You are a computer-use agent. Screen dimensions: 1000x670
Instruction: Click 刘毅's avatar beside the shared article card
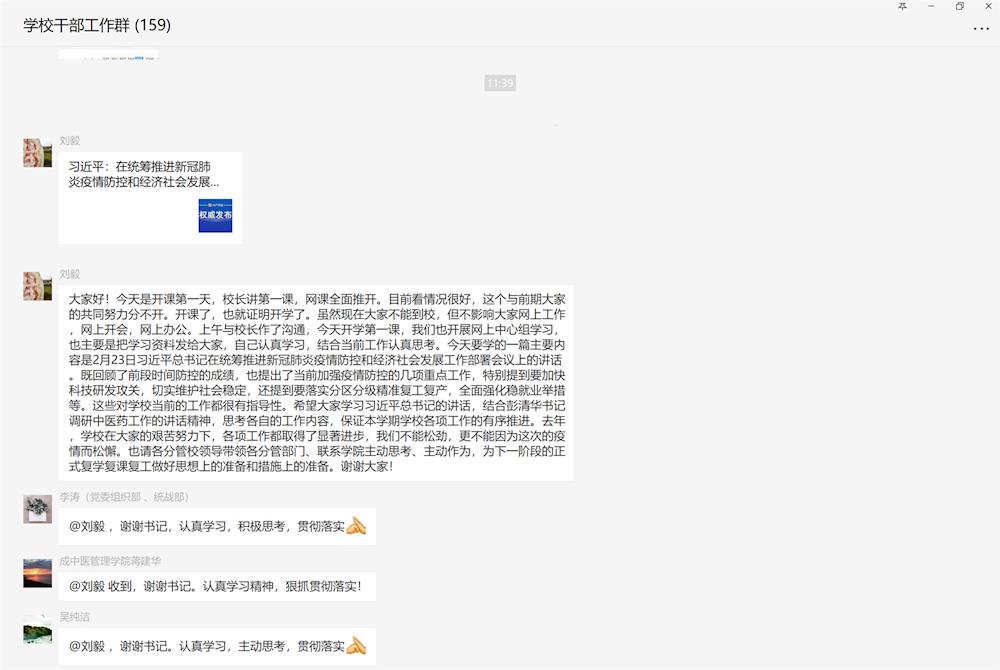click(x=38, y=153)
